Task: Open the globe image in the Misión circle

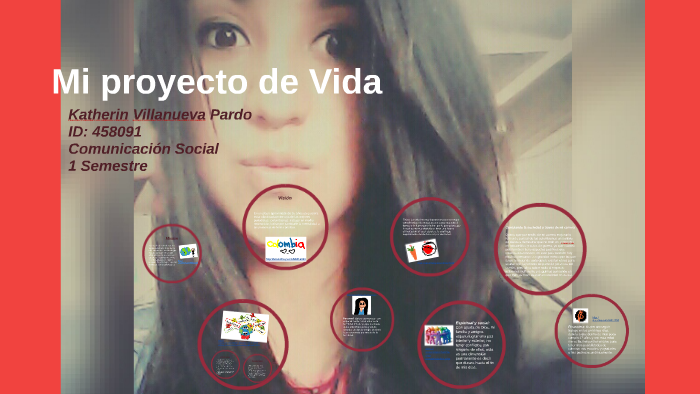Action: pos(188,252)
